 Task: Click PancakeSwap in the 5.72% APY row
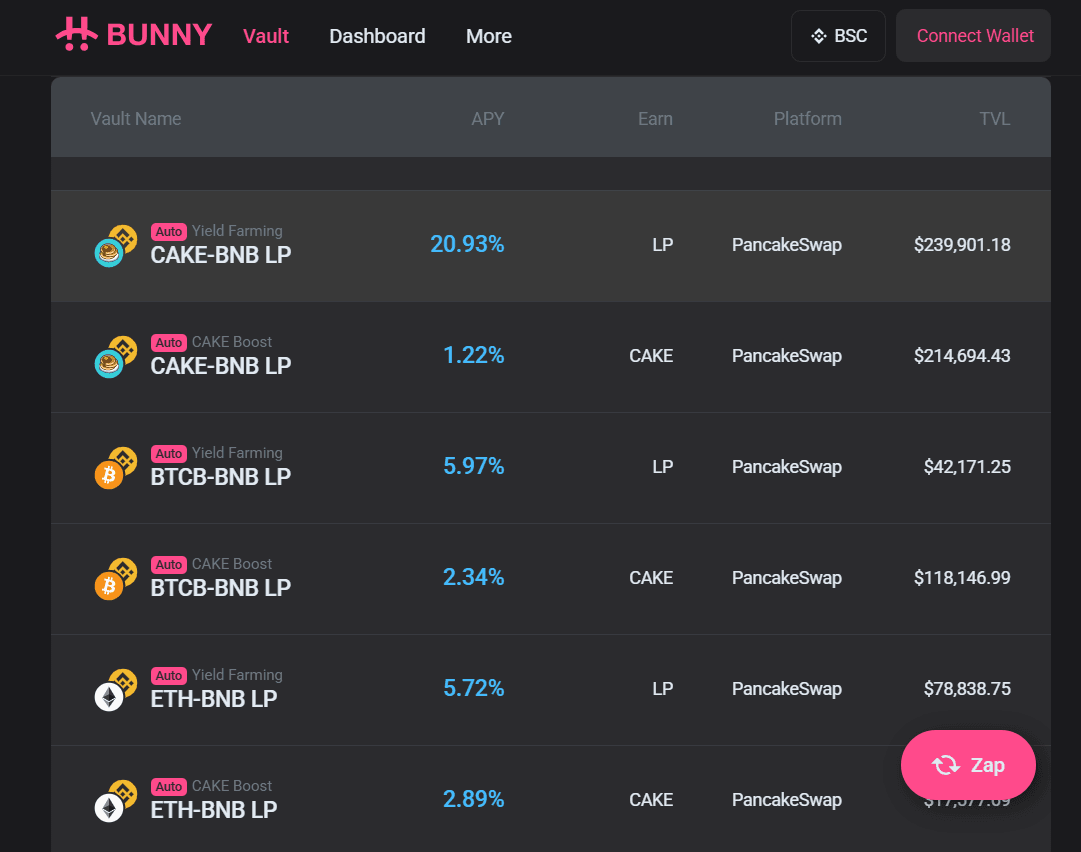(x=787, y=689)
